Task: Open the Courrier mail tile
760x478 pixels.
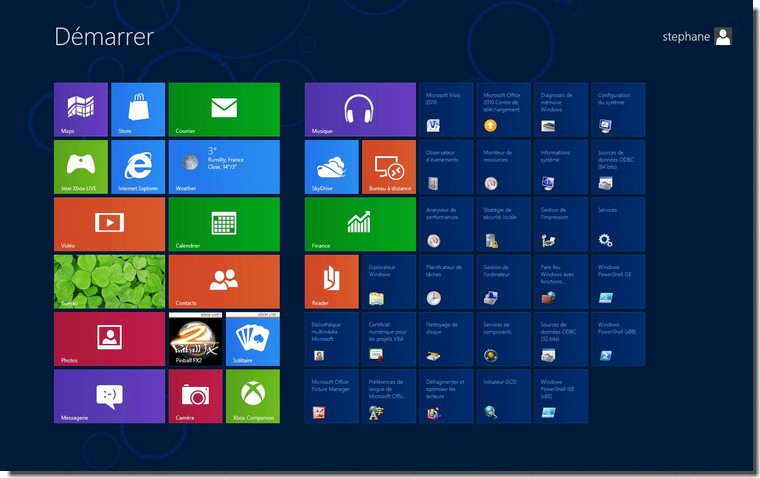Action: point(224,110)
